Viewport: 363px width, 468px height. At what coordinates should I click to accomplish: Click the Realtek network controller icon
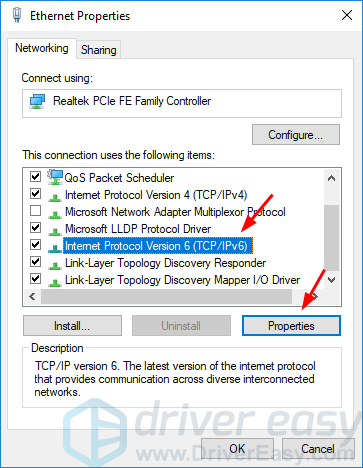pos(37,101)
